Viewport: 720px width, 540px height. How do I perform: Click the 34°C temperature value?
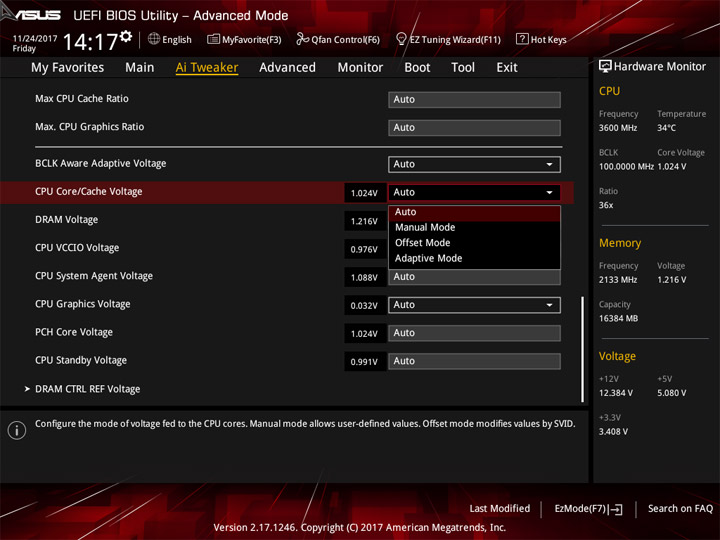(666, 128)
